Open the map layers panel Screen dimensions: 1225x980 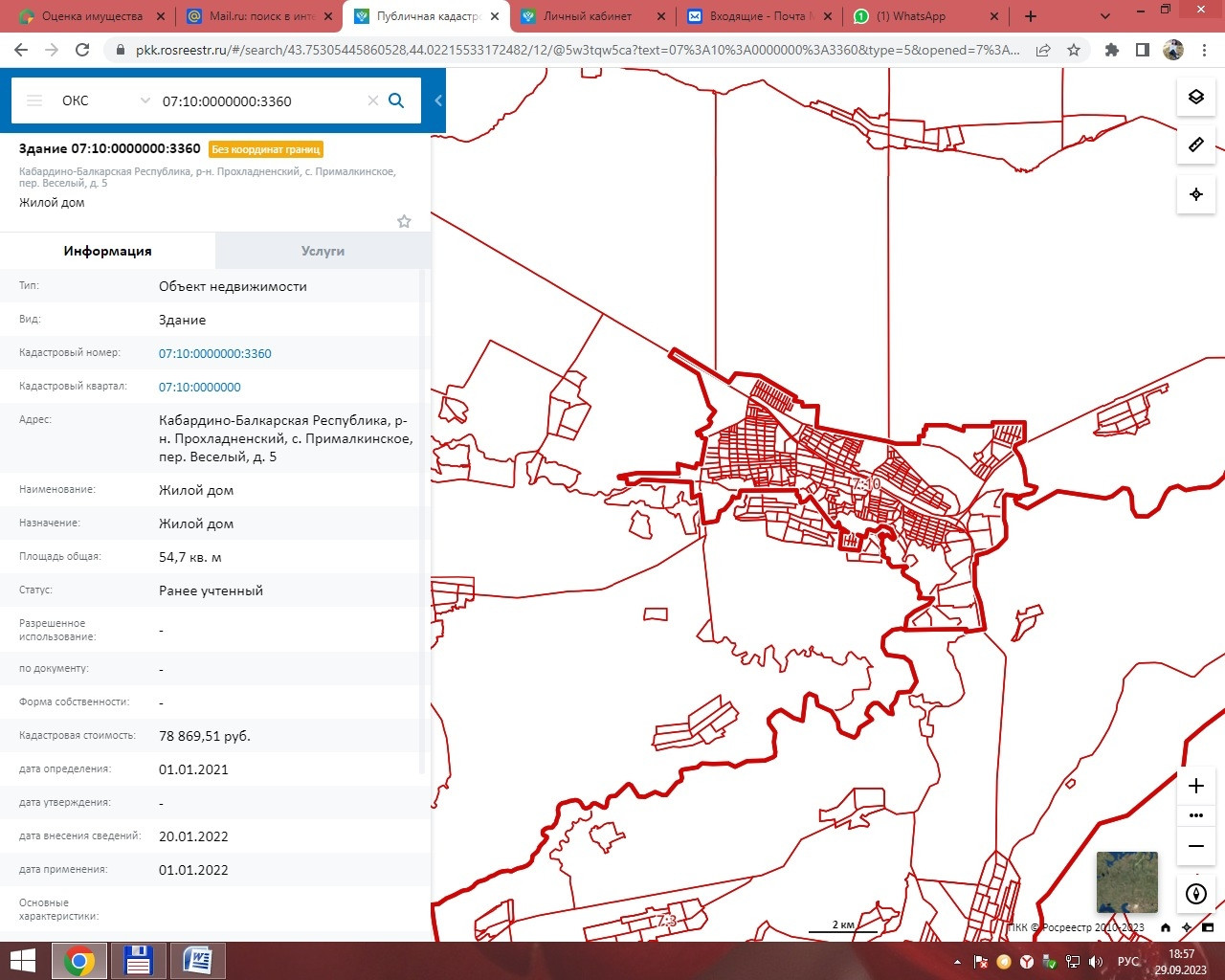click(1195, 97)
